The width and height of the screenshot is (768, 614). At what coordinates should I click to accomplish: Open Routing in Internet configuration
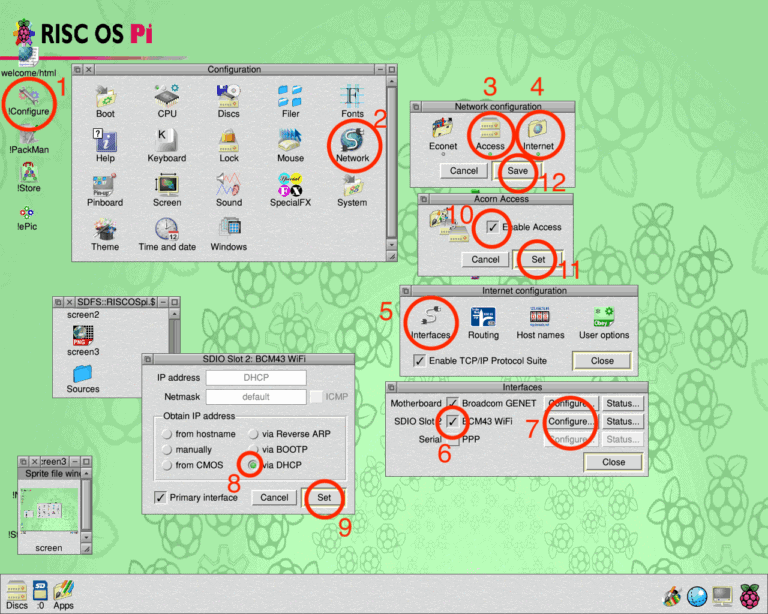click(483, 323)
